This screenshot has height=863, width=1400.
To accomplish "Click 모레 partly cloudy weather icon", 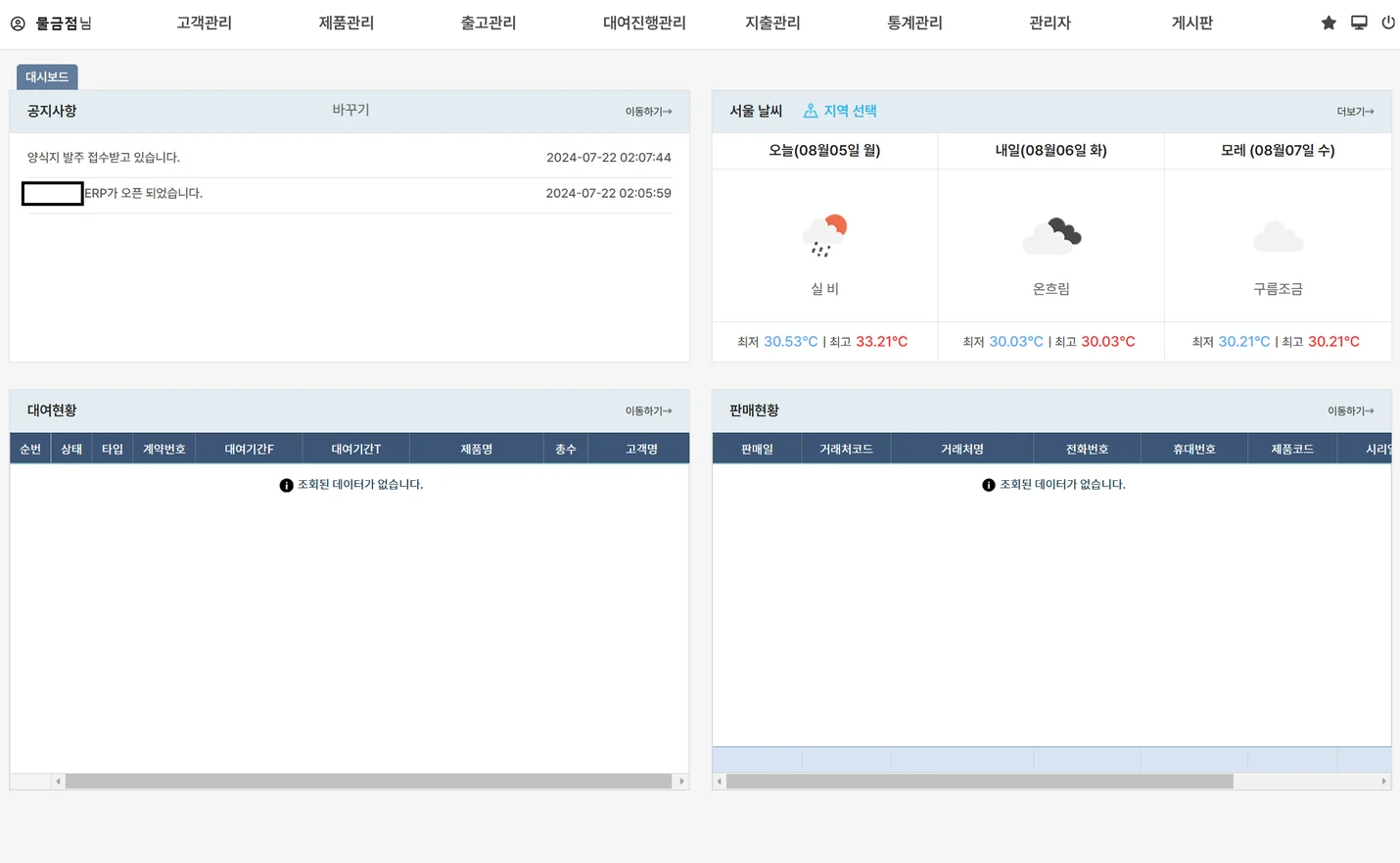I will pos(1278,236).
